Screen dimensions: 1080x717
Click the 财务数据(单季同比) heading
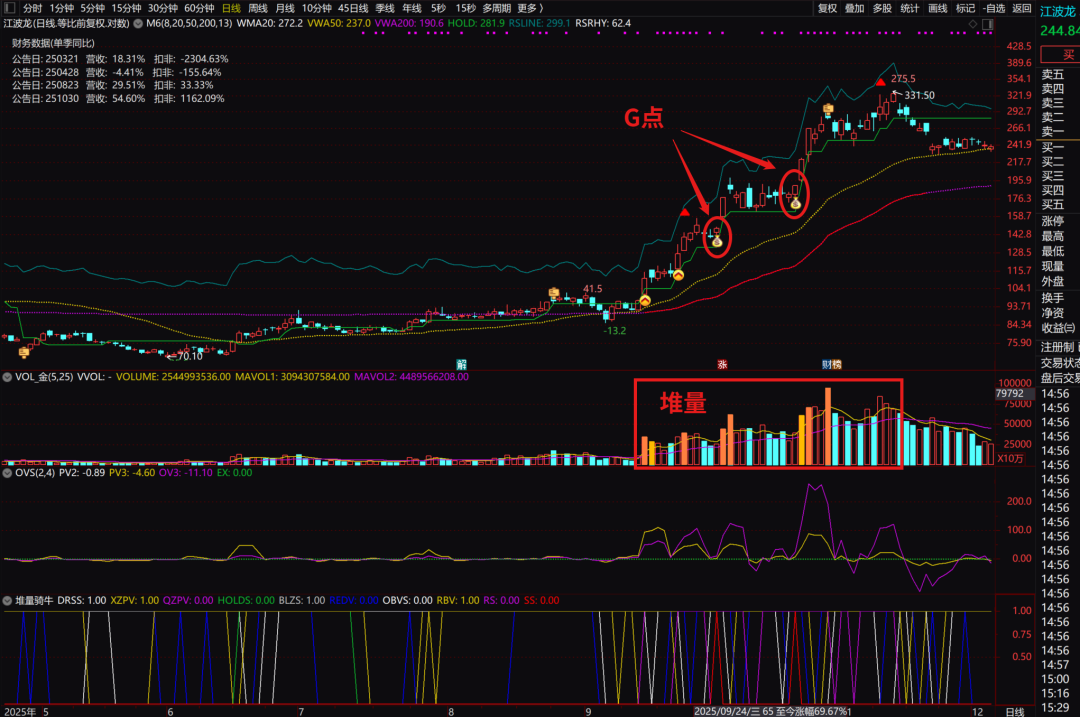[53, 43]
